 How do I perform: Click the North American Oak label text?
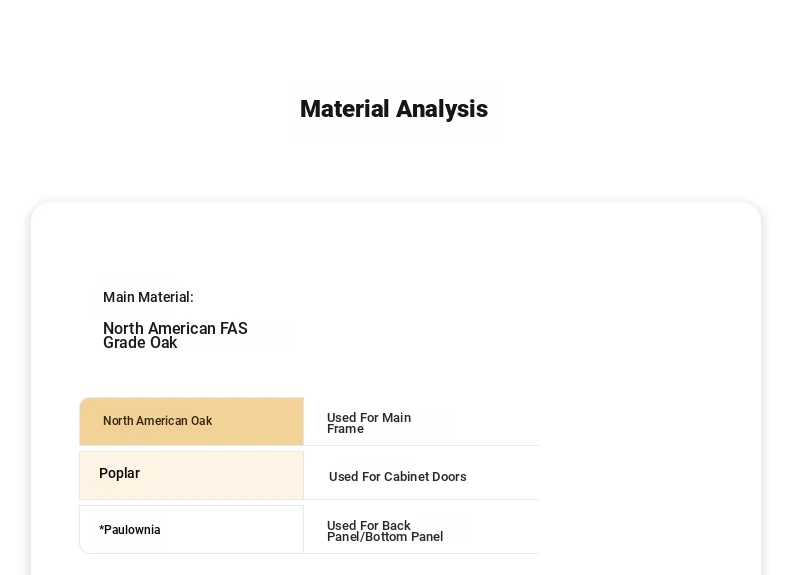pyautogui.click(x=157, y=421)
